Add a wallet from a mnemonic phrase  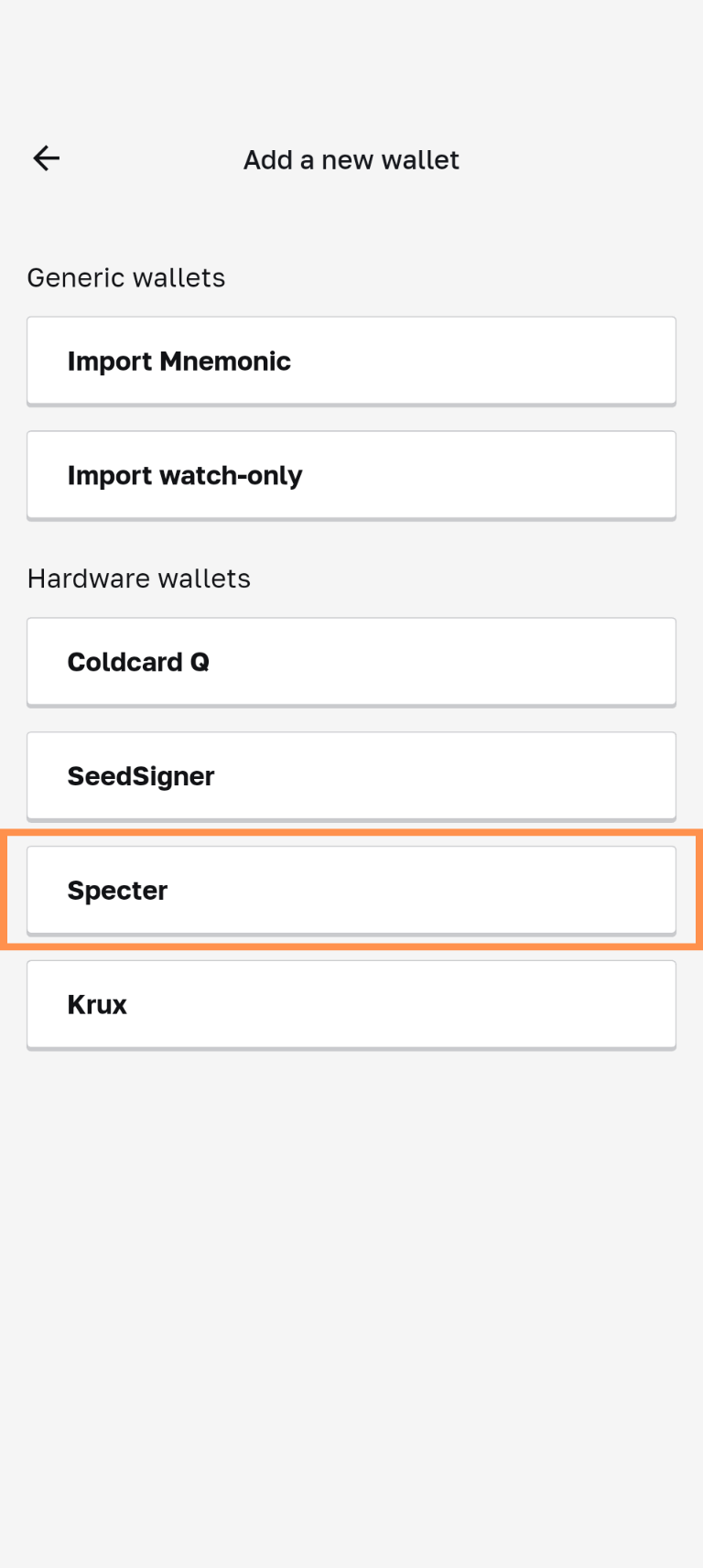tap(351, 361)
